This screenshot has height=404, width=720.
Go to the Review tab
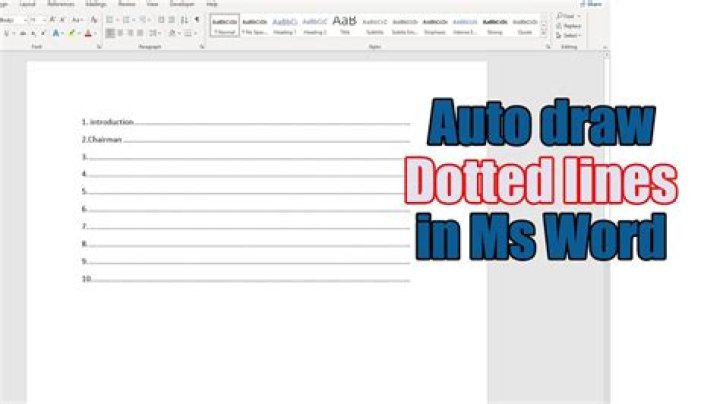pos(127,4)
